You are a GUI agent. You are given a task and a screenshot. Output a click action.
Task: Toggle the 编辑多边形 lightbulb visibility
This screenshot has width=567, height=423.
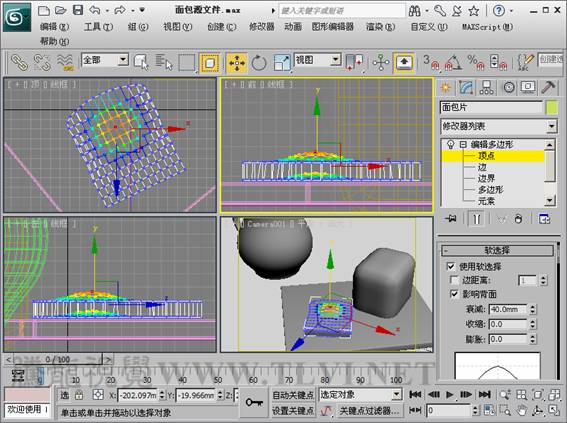[x=451, y=145]
